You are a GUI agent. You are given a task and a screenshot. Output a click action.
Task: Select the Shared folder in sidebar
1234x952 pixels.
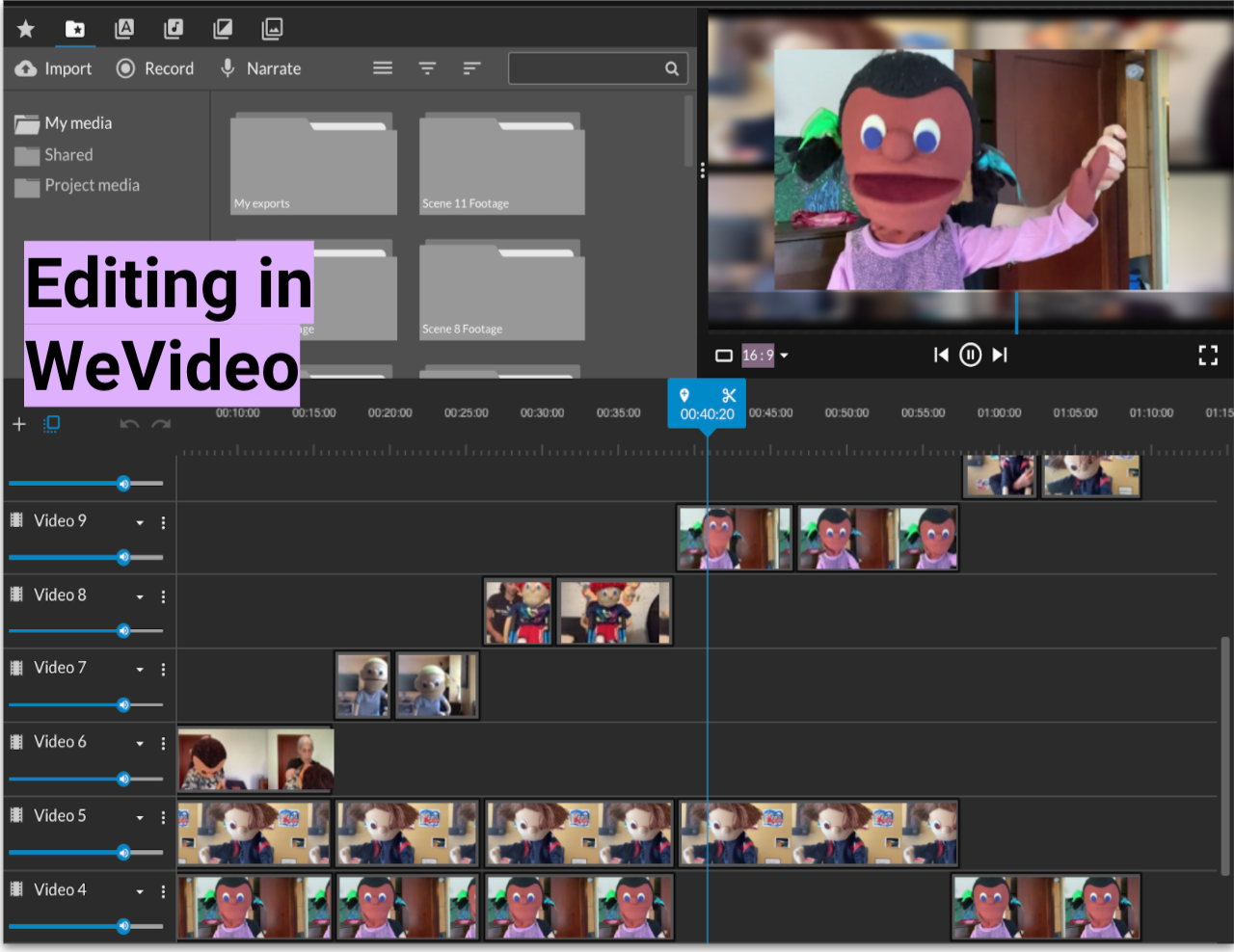coord(68,154)
